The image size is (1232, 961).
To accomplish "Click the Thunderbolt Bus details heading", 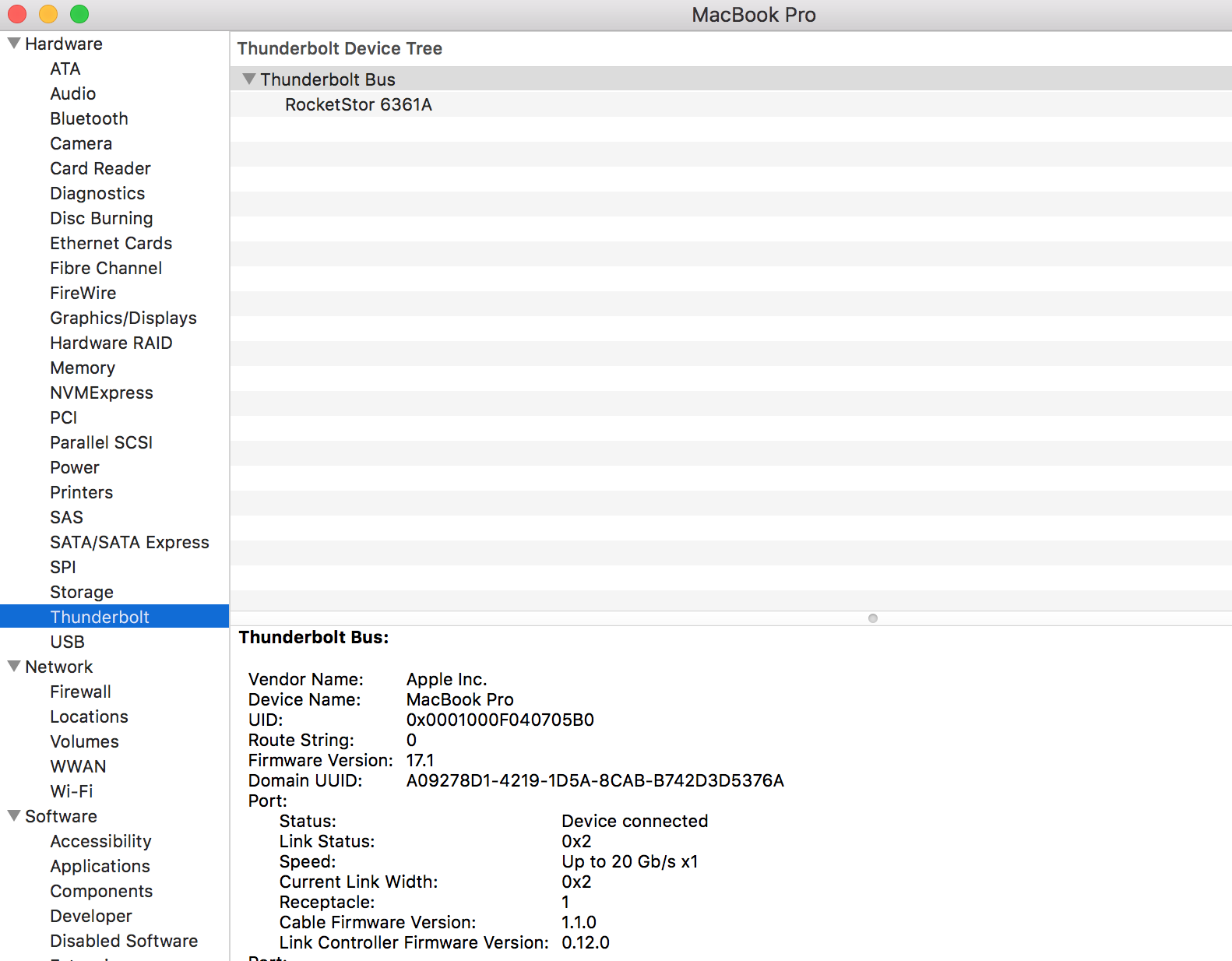I will pos(314,637).
